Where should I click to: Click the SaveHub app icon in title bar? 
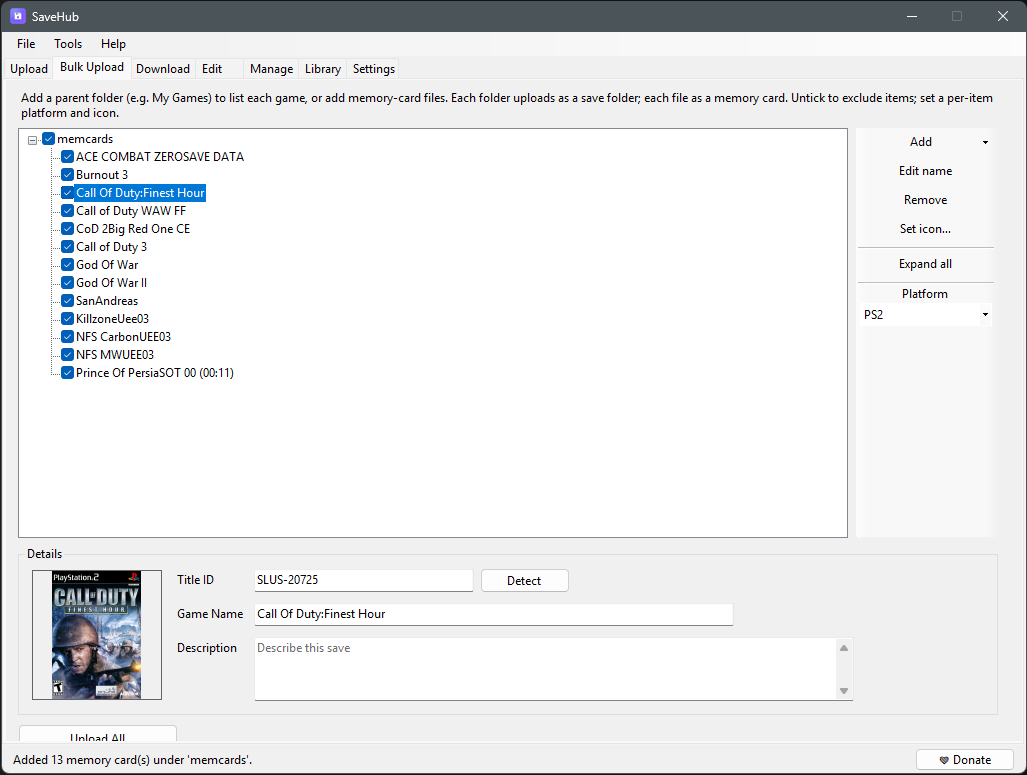click(18, 16)
